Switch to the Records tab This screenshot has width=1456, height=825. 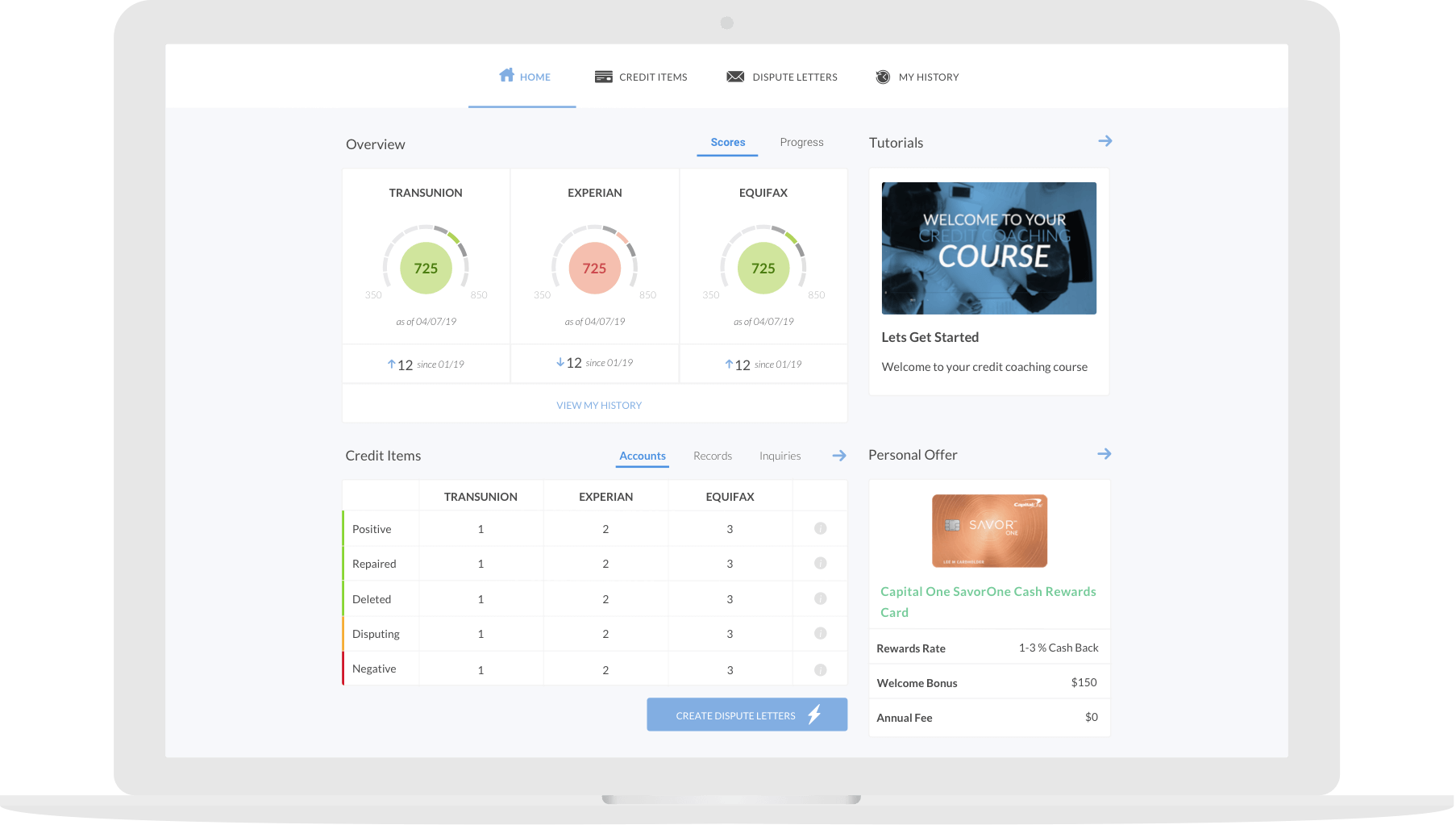pyautogui.click(x=712, y=456)
